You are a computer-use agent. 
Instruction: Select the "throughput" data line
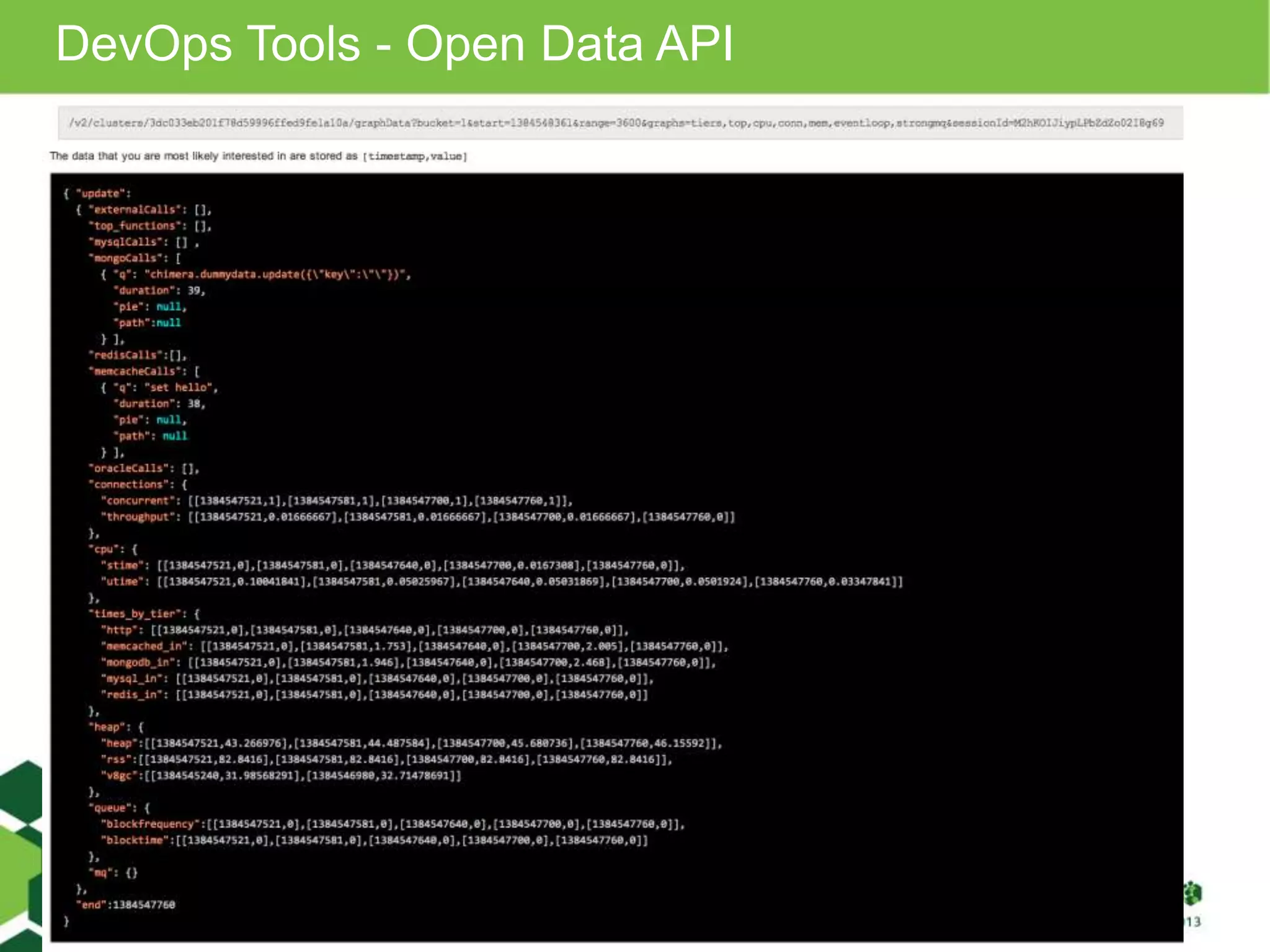(x=418, y=516)
